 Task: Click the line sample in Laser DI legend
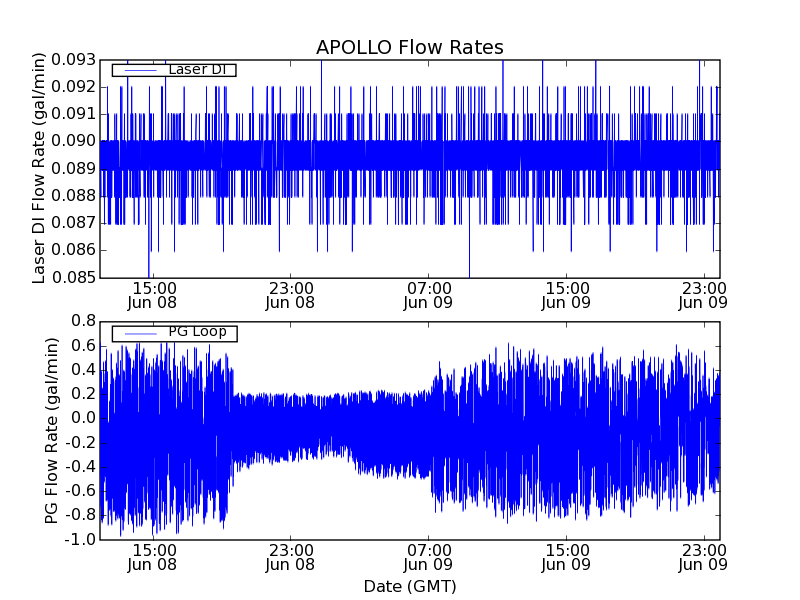coord(141,70)
